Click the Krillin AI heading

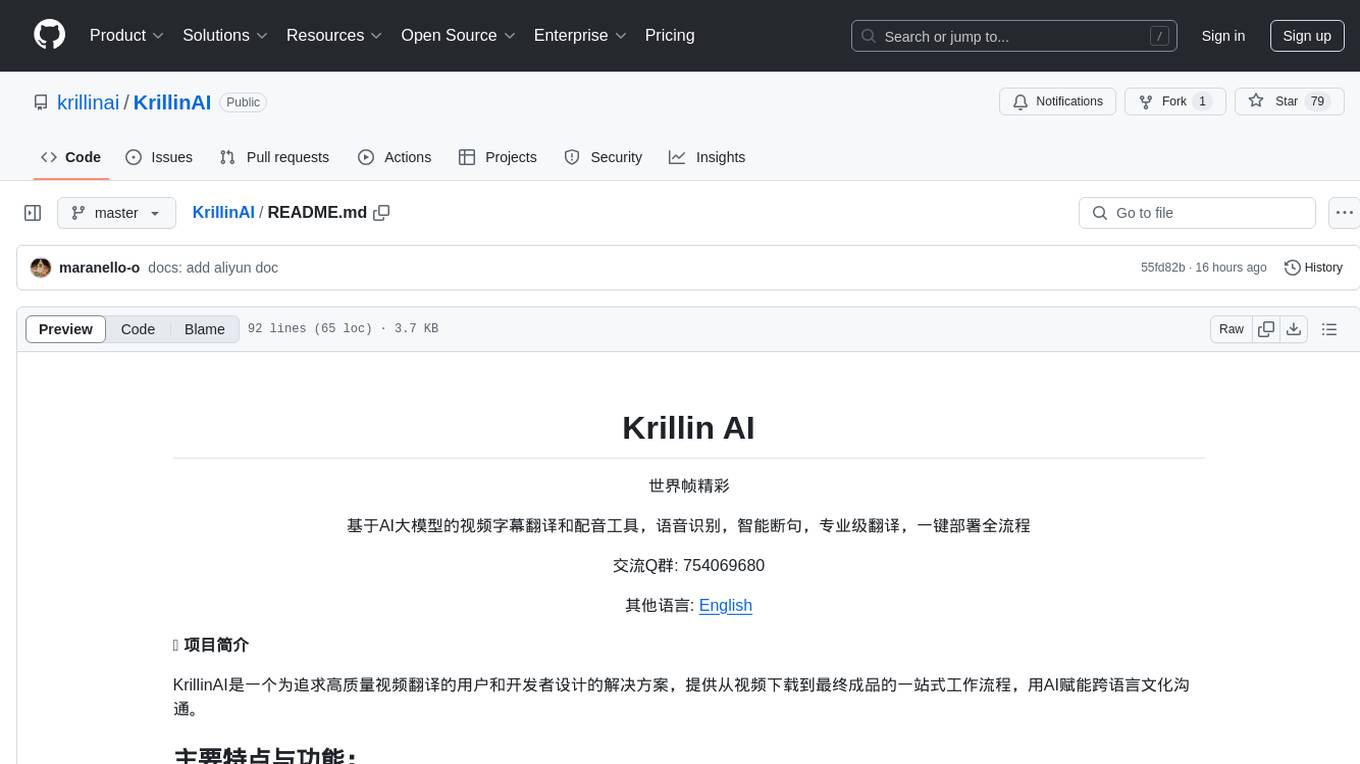pyautogui.click(x=688, y=427)
